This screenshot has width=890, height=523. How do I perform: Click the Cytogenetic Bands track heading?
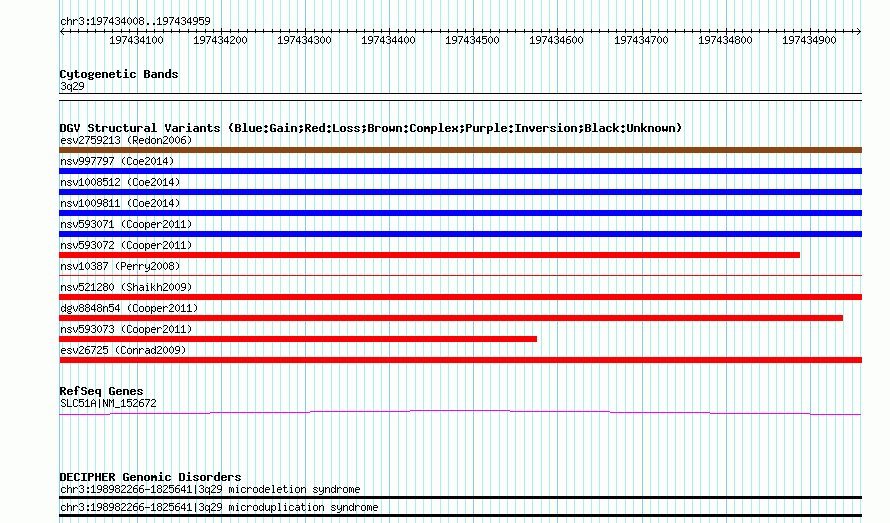click(x=119, y=74)
